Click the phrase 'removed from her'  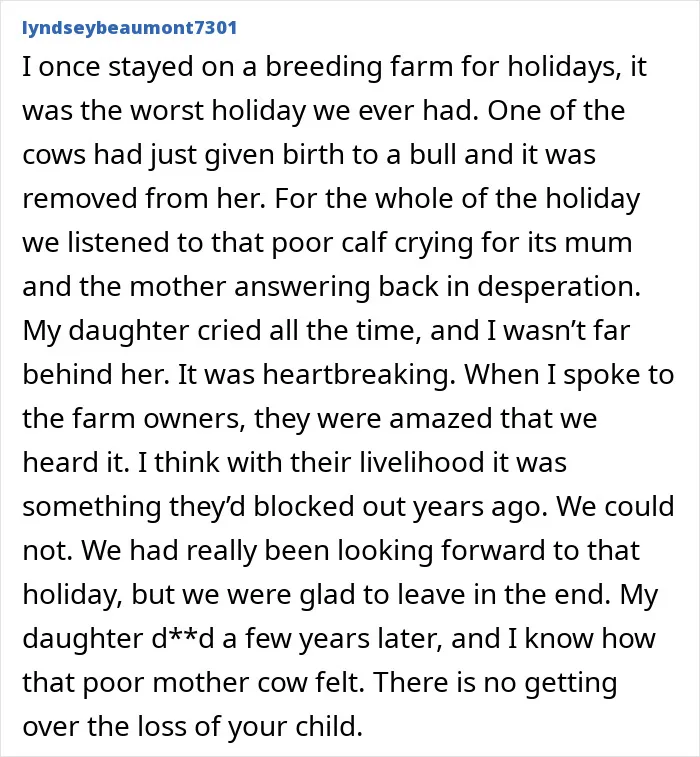click(x=143, y=198)
